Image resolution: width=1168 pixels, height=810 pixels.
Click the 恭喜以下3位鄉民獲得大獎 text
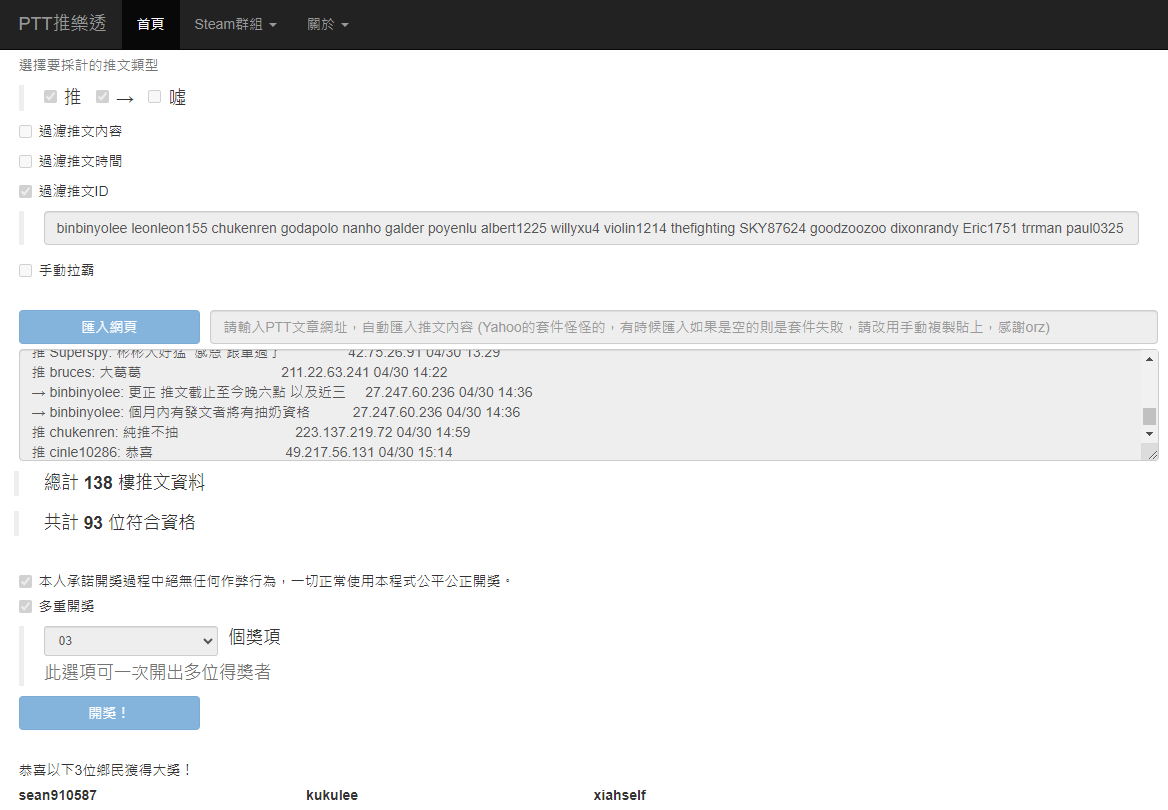[105, 770]
